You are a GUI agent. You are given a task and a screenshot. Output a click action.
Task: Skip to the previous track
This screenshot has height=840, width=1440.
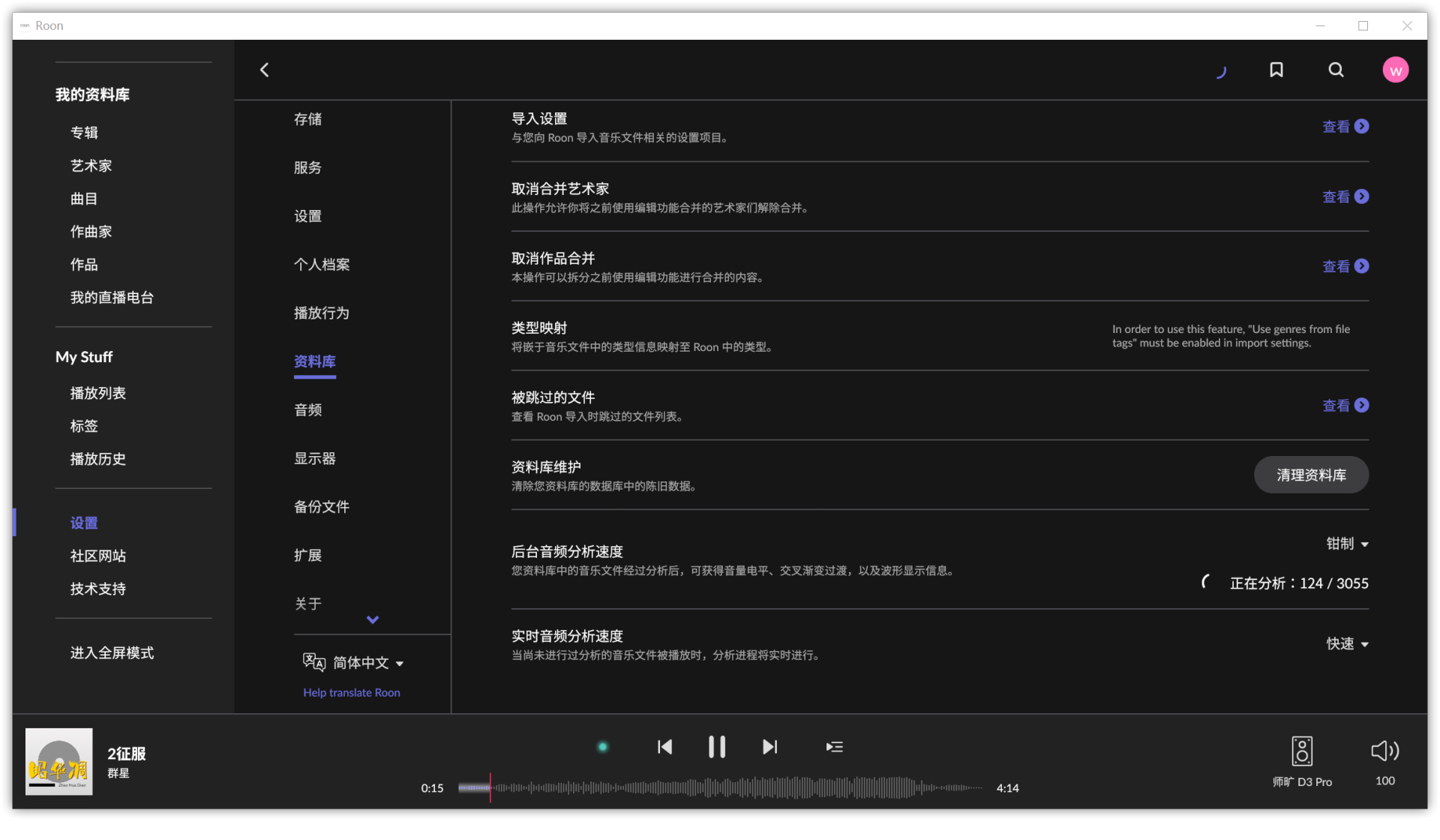pos(664,747)
